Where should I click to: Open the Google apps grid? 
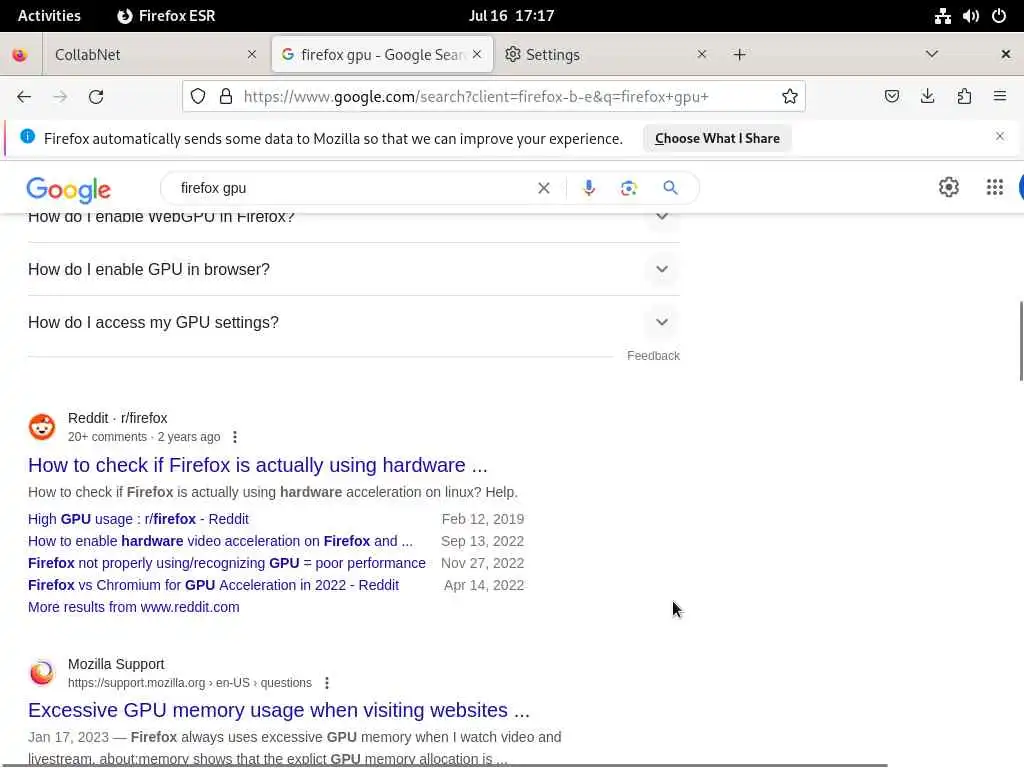(x=995, y=187)
